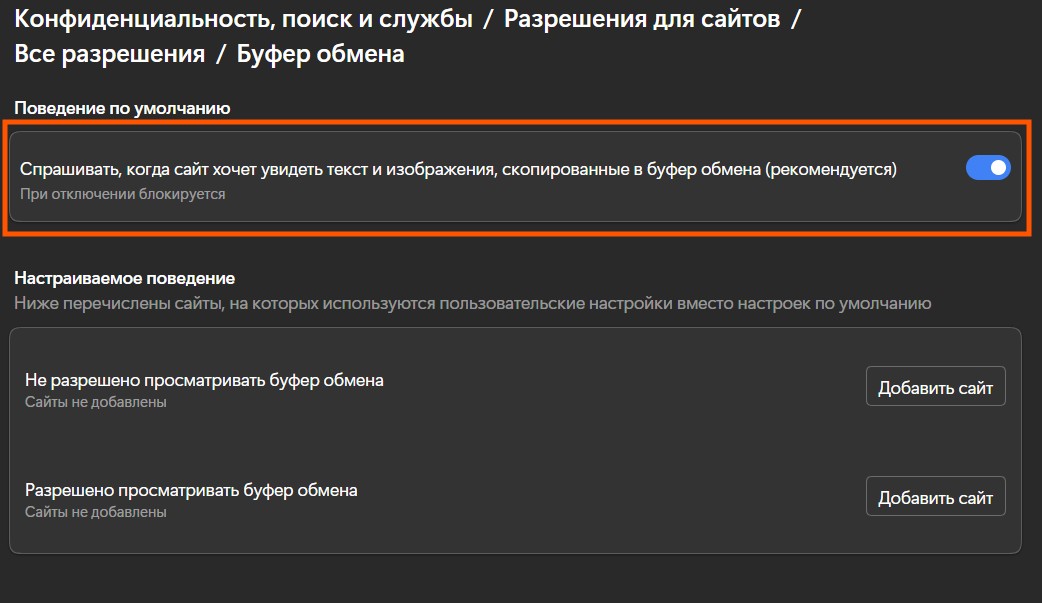Screen dimensions: 1042x603
Task: Select the 'Не разрешено просматривать буфер обмена' row label
Action: (204, 380)
